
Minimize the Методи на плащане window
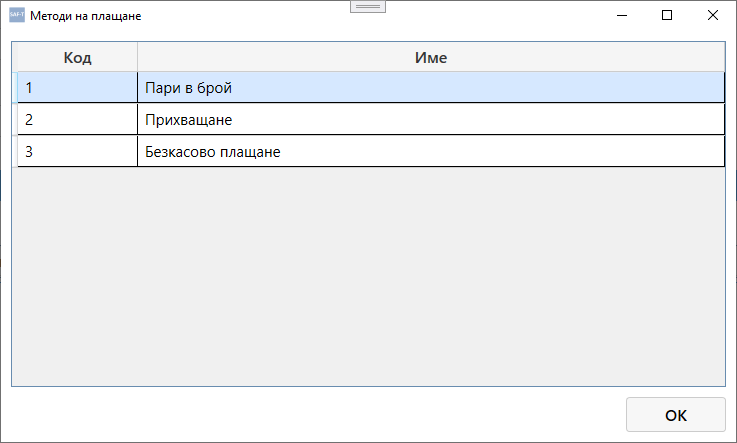pos(622,15)
